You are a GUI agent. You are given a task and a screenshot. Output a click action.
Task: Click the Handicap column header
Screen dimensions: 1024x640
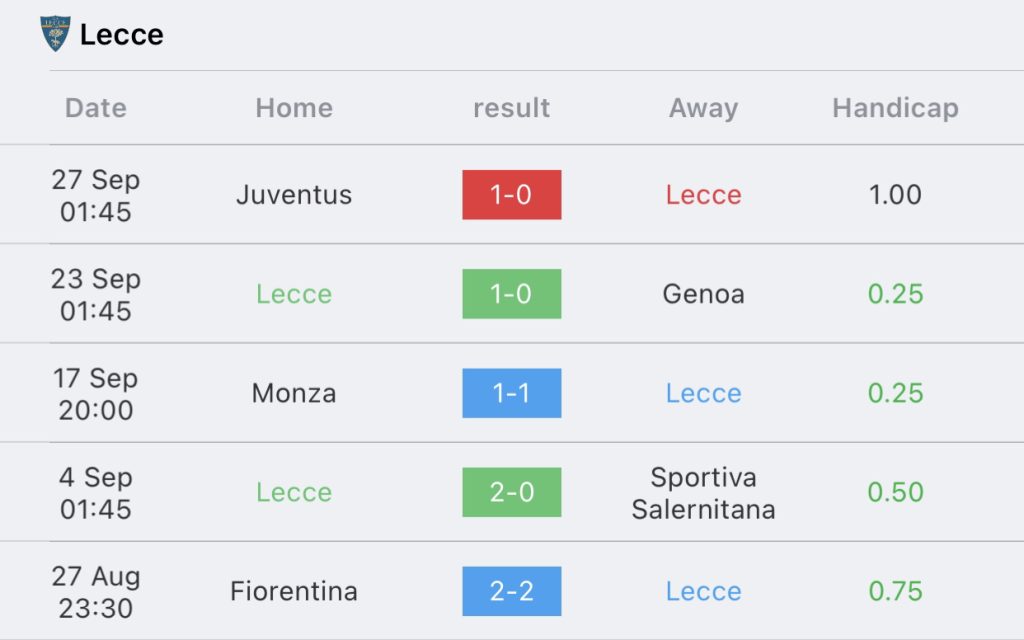tap(895, 108)
